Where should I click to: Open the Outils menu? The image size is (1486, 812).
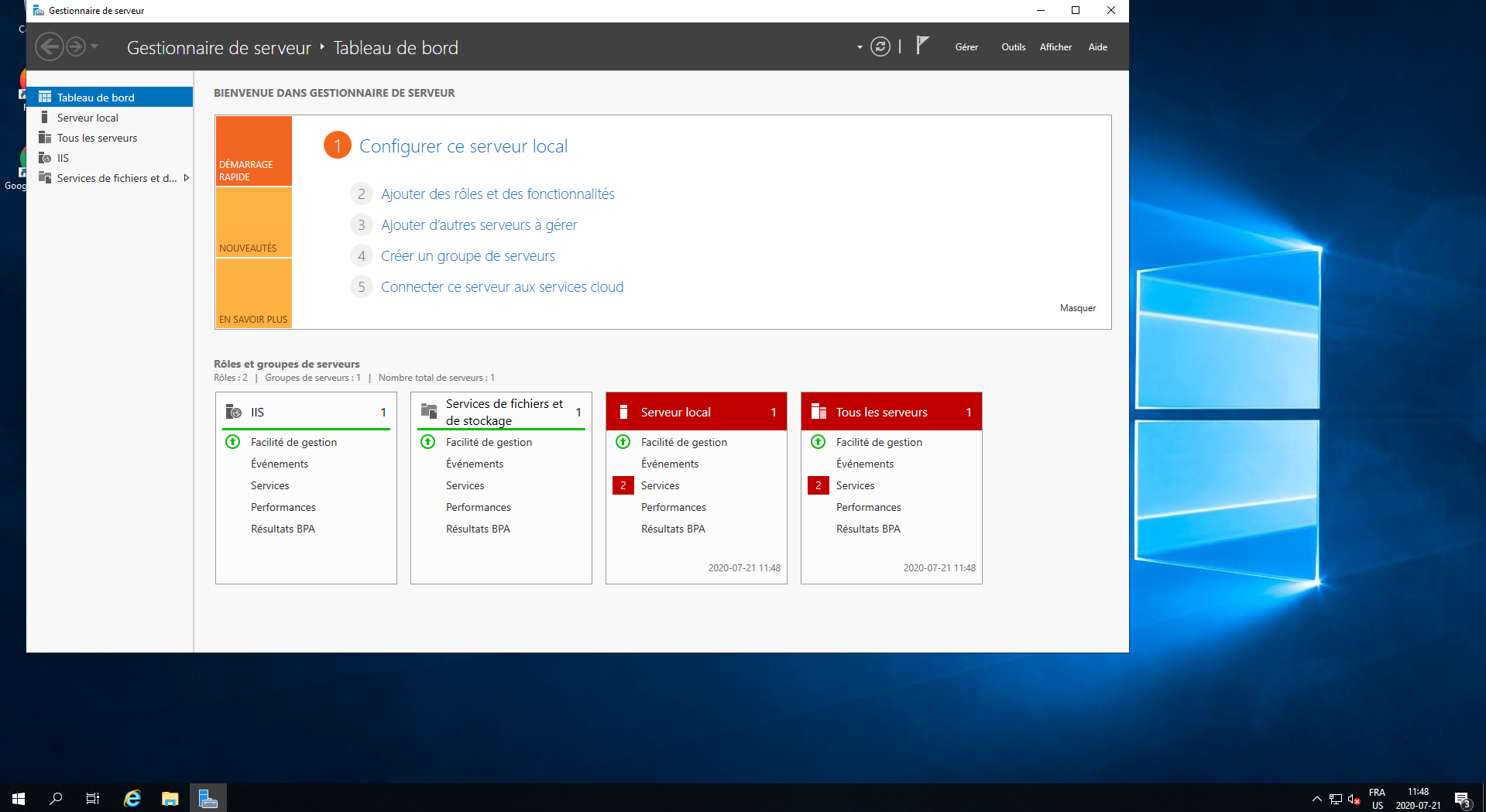coord(1013,47)
